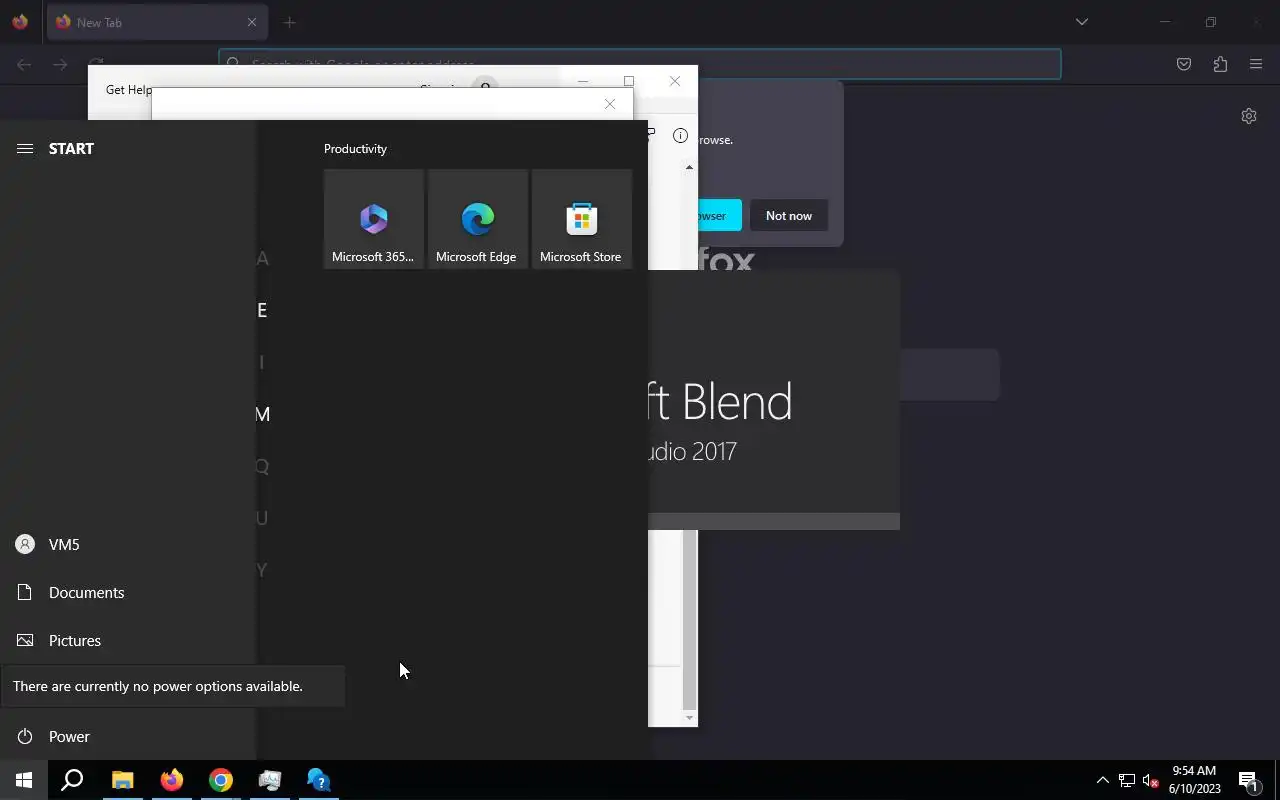Open the Microsoft 365 tile
The width and height of the screenshot is (1280, 800).
pyautogui.click(x=374, y=219)
